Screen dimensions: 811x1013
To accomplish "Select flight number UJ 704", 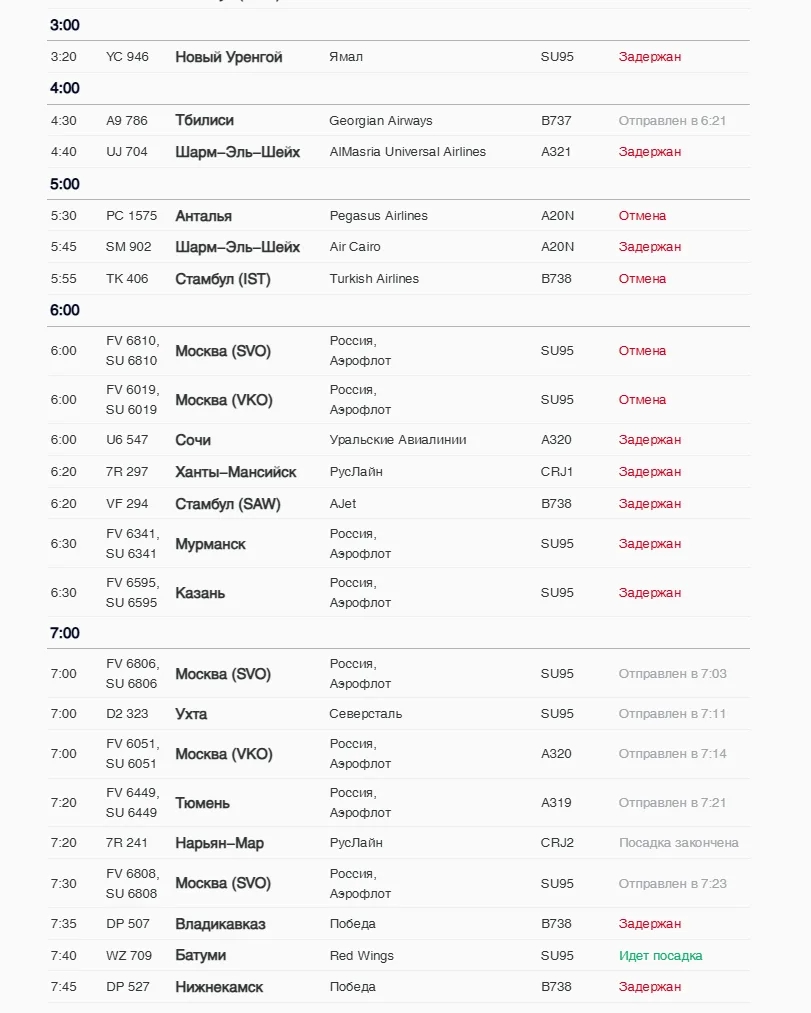I will [127, 152].
